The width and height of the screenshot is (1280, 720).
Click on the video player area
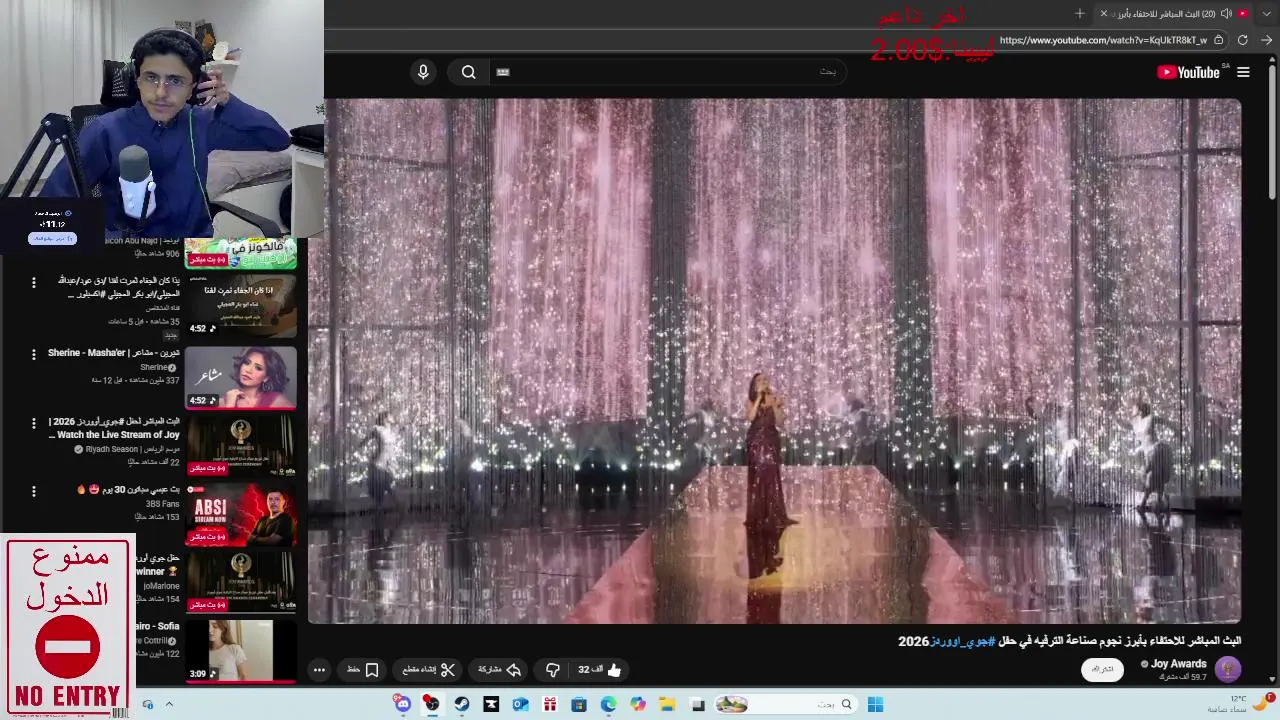pos(775,361)
